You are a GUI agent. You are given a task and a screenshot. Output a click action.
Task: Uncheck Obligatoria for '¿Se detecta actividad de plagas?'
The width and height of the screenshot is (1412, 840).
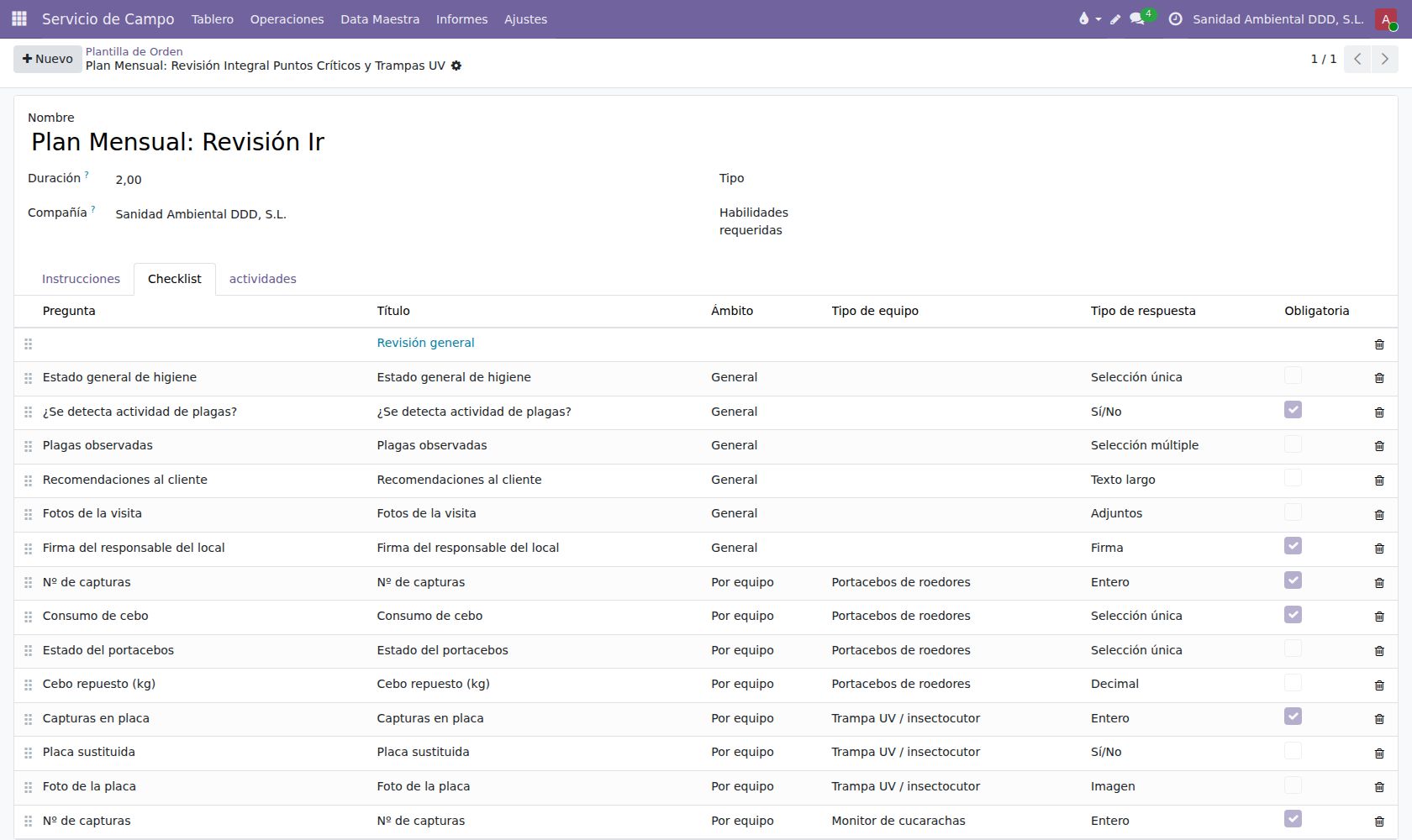tap(1293, 410)
